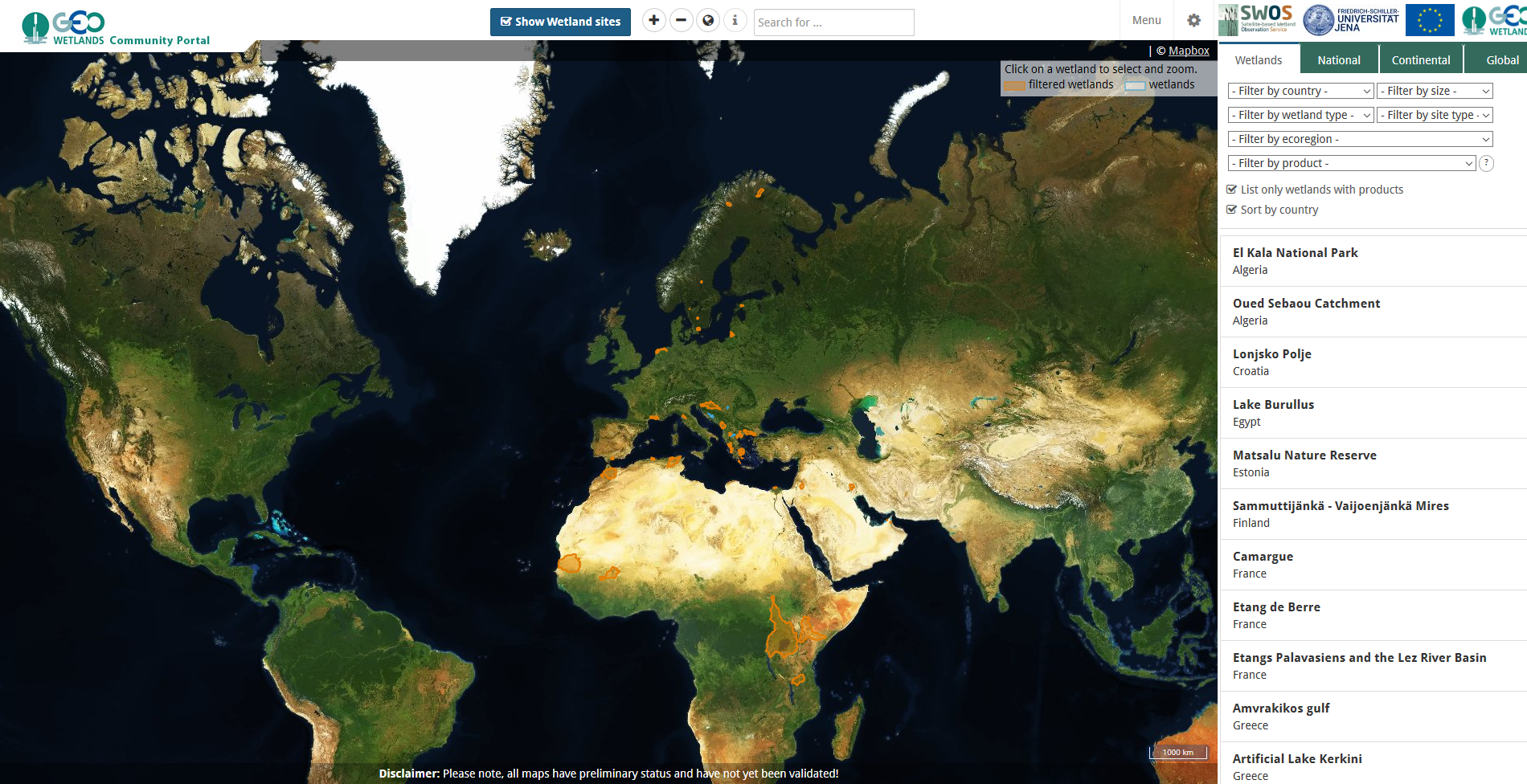This screenshot has width=1527, height=784.
Task: Uncheck List only wetlands with products
Action: tap(1231, 190)
